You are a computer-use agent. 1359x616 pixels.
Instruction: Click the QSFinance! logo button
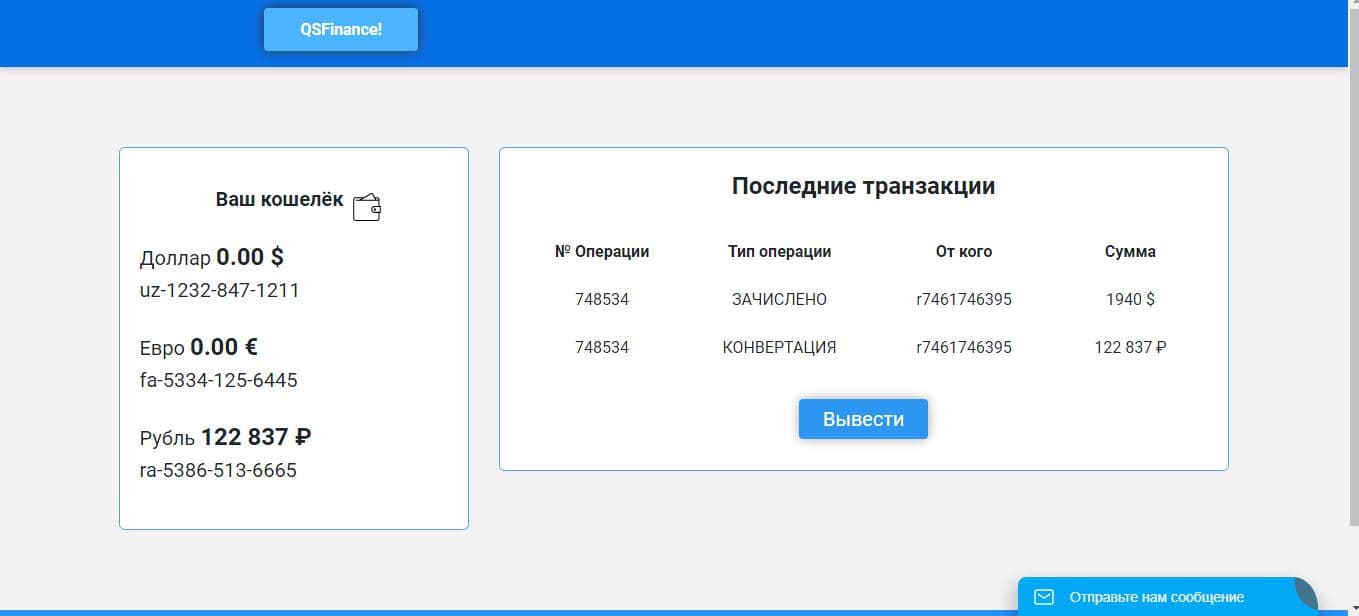[x=340, y=29]
